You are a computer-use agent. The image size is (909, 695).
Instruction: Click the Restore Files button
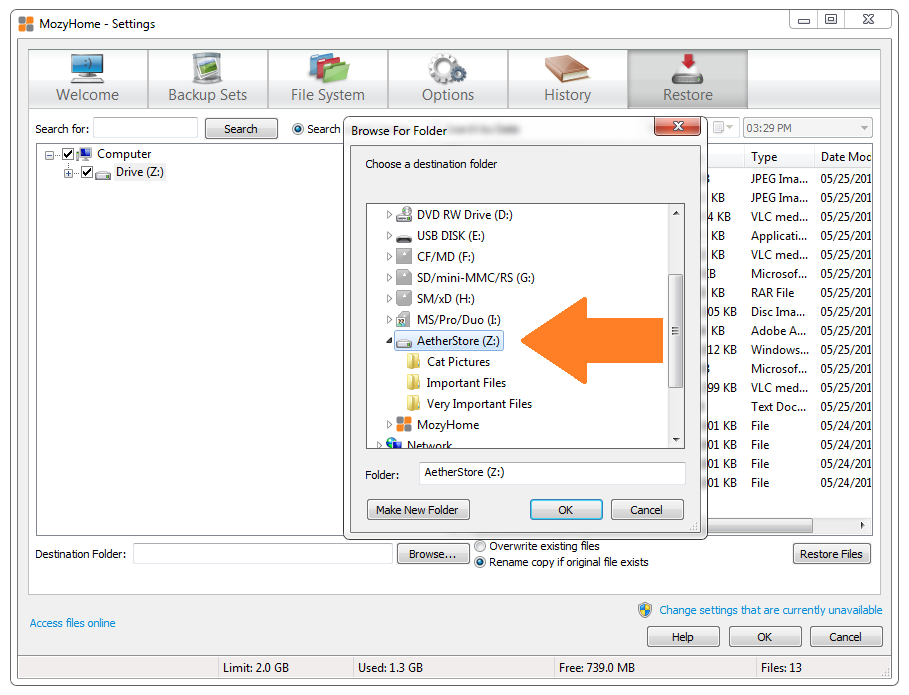tap(831, 554)
